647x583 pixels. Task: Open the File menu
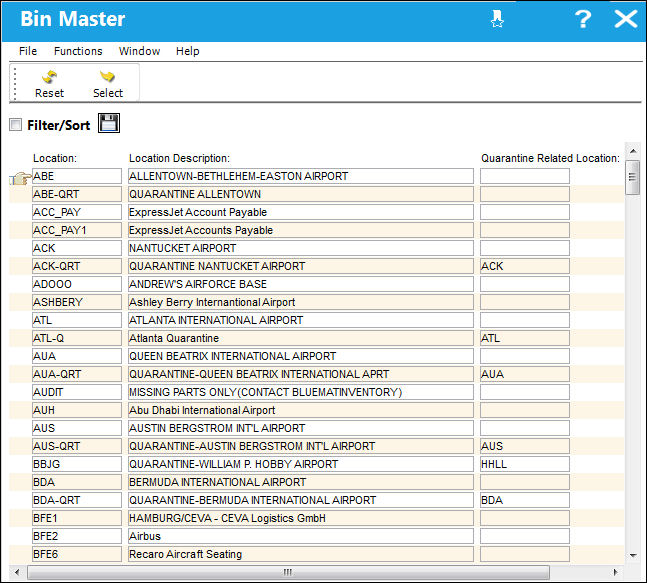[28, 51]
